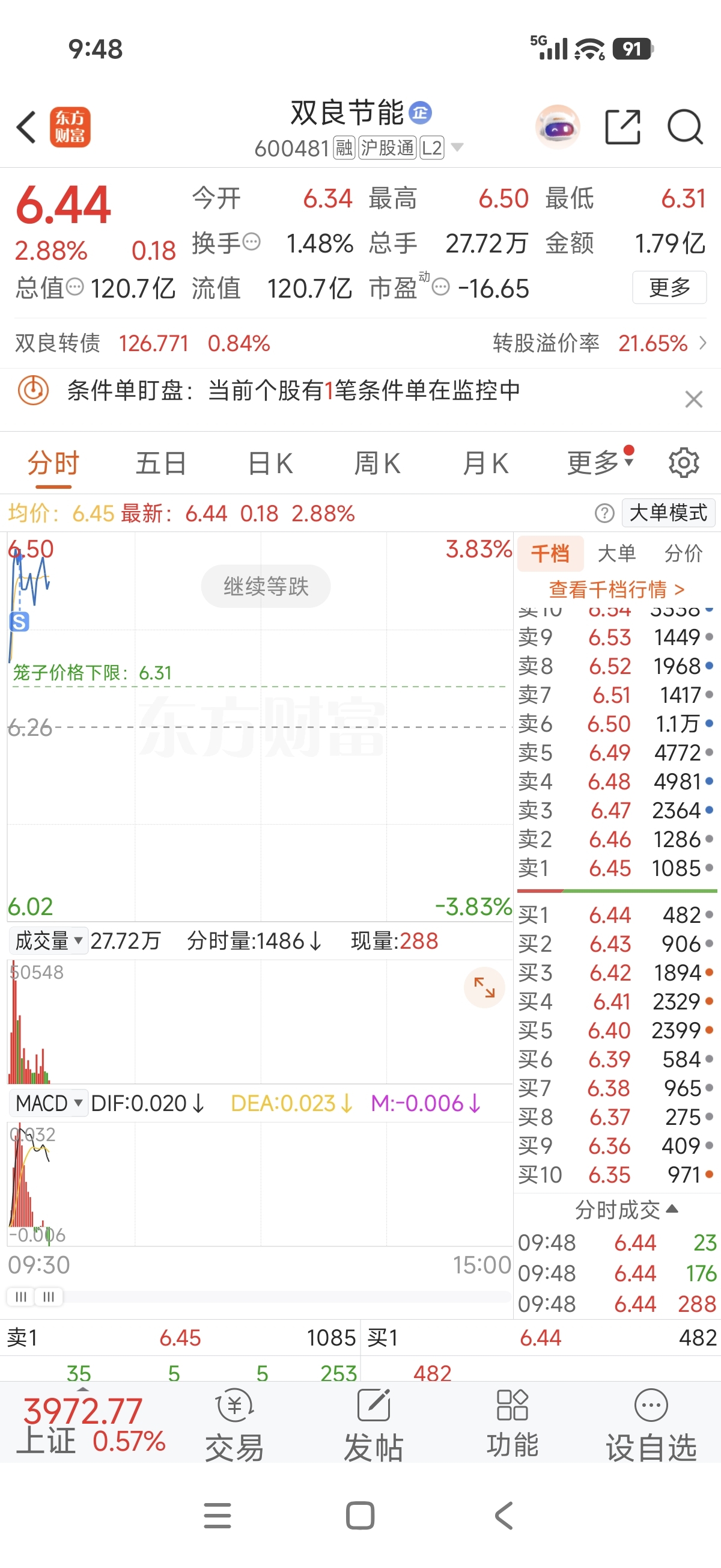Tap the question mark help icon
This screenshot has width=721, height=1568.
coord(604,513)
